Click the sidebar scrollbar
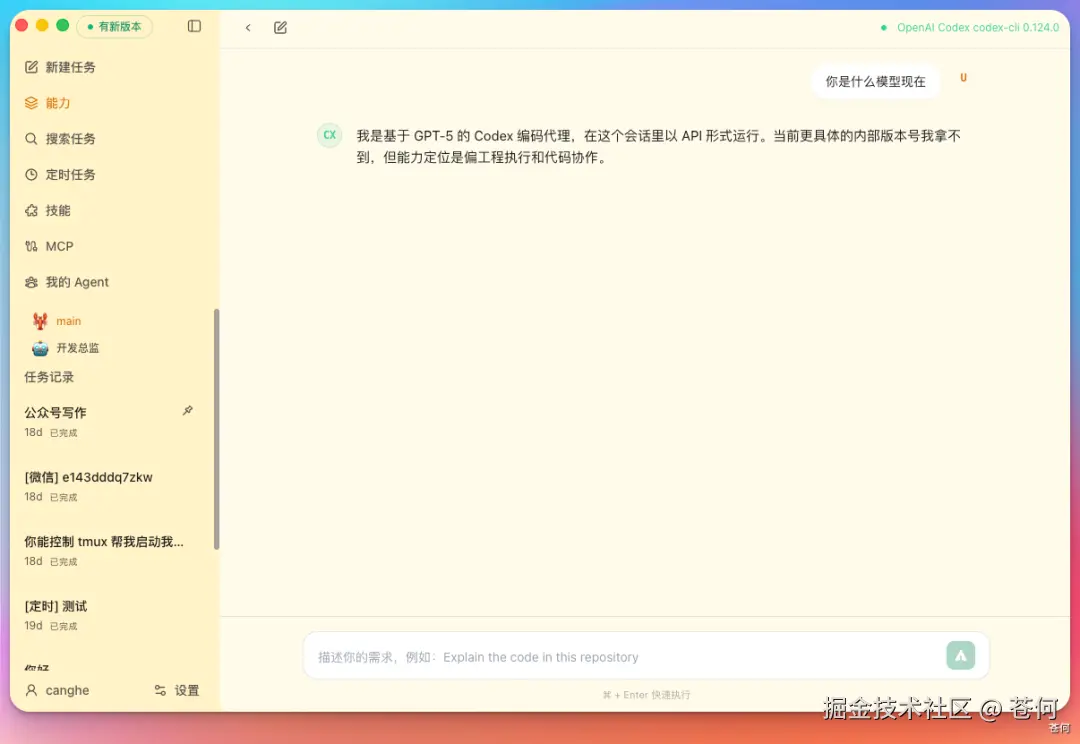1080x744 pixels. [x=216, y=428]
